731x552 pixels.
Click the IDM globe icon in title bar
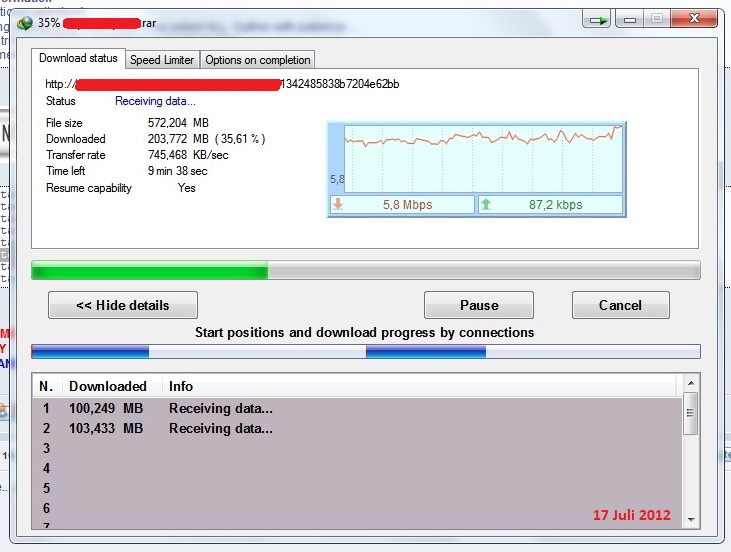click(x=25, y=23)
